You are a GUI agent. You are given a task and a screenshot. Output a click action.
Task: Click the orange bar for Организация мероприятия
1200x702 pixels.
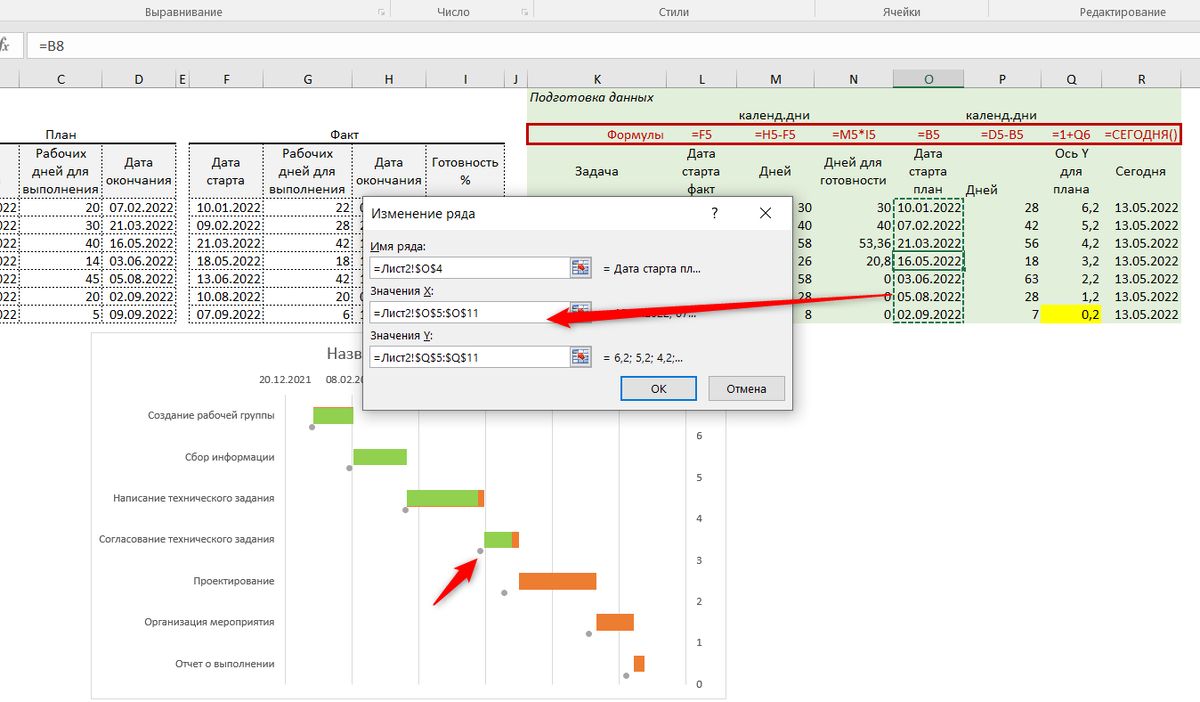coord(615,622)
